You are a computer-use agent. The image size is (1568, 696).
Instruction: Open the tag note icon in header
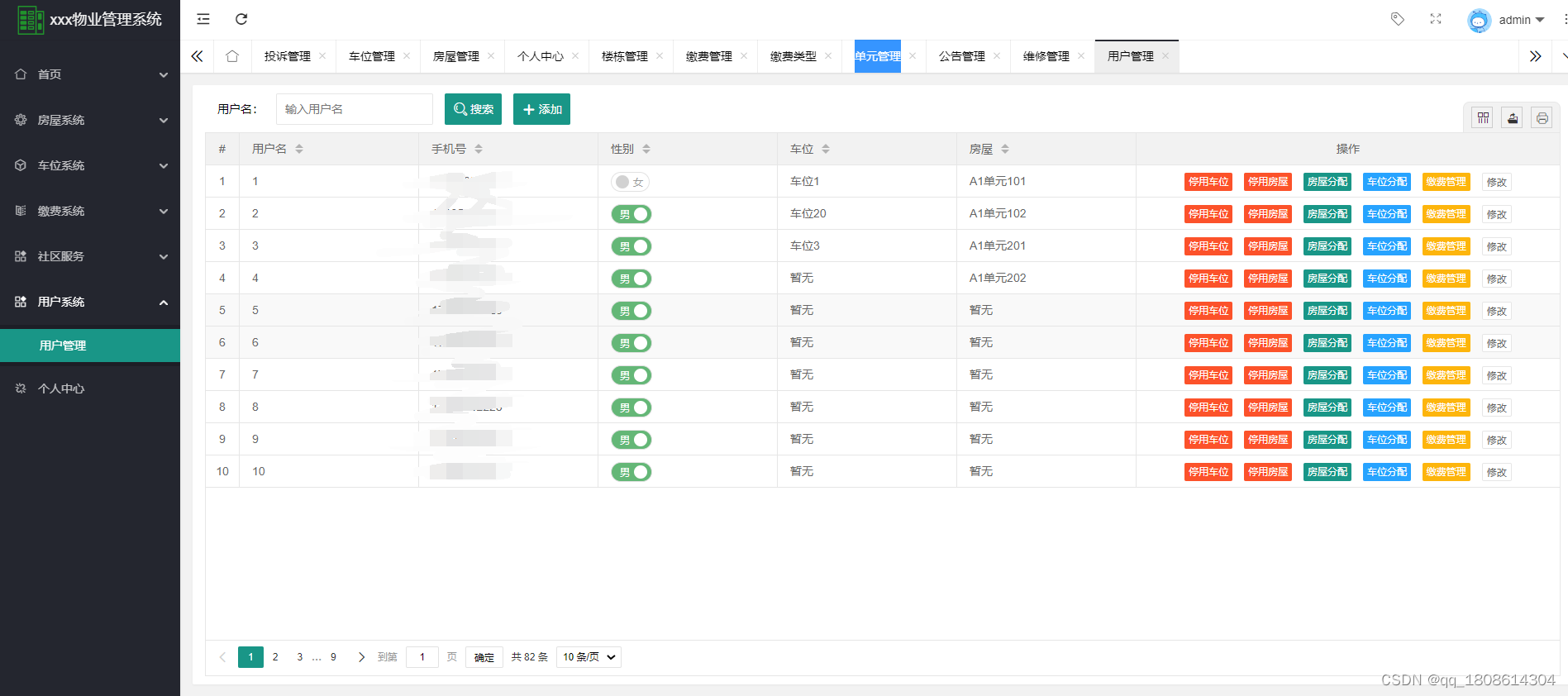coord(1398,19)
